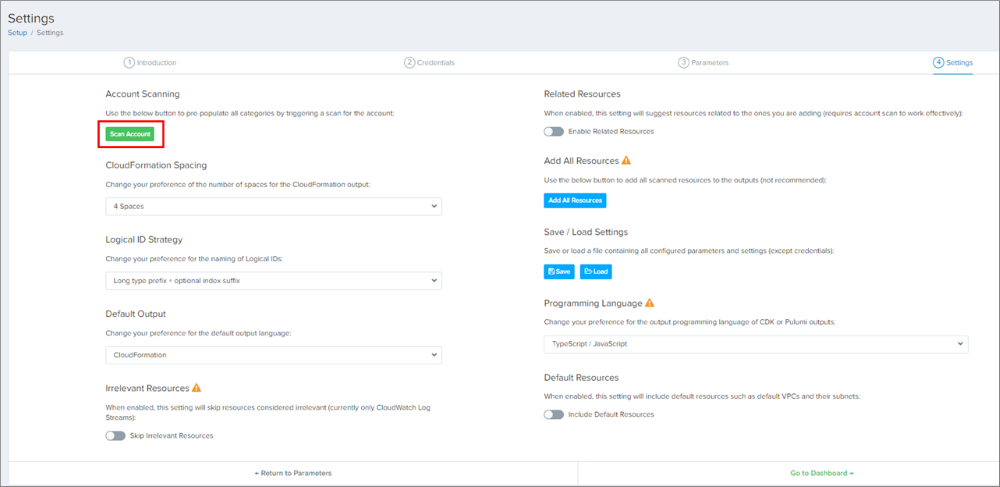Switch to the Introduction step tab

point(150,62)
